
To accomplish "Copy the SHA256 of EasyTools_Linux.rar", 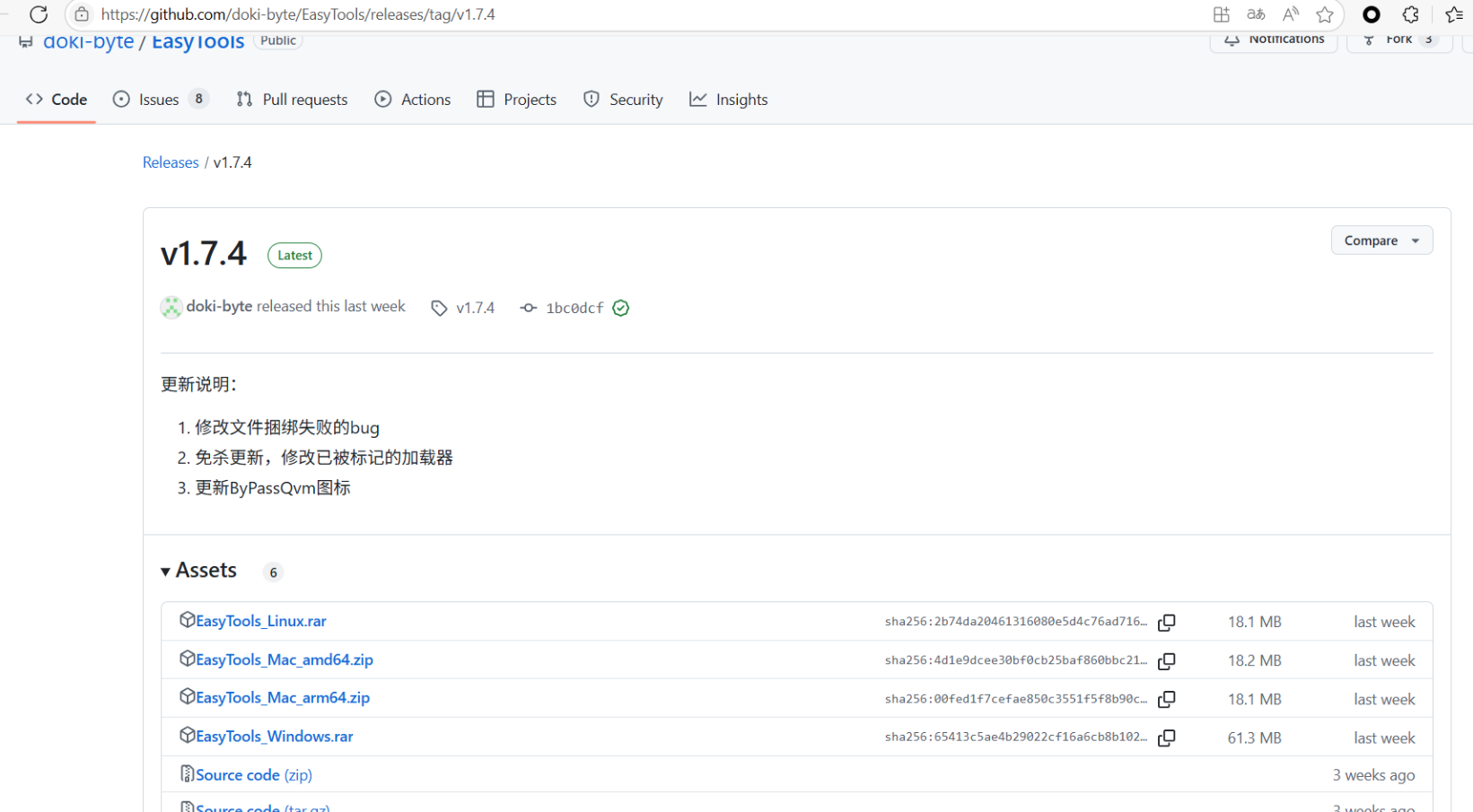I will 1167,622.
